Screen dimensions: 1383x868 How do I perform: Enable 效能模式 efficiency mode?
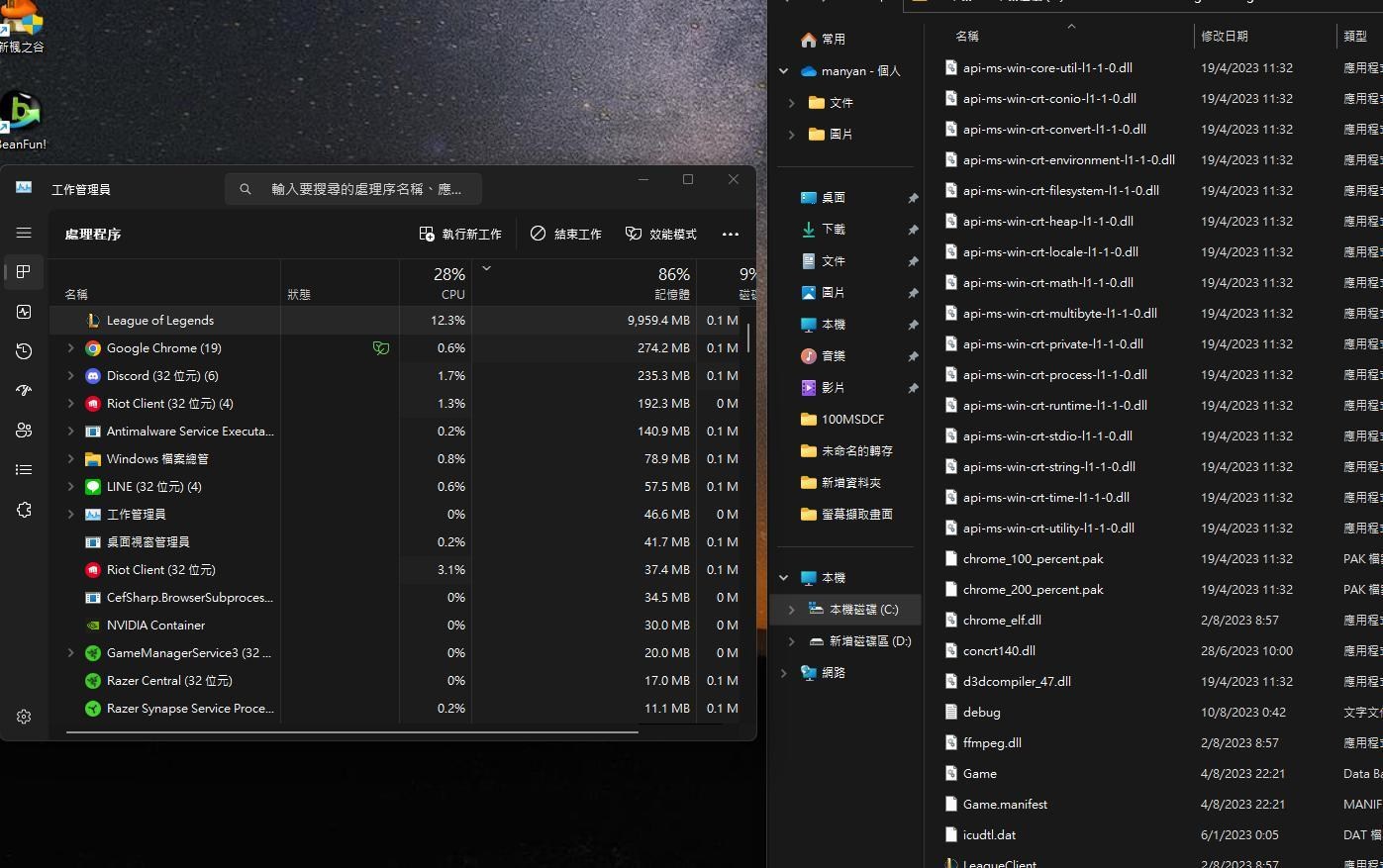661,235
